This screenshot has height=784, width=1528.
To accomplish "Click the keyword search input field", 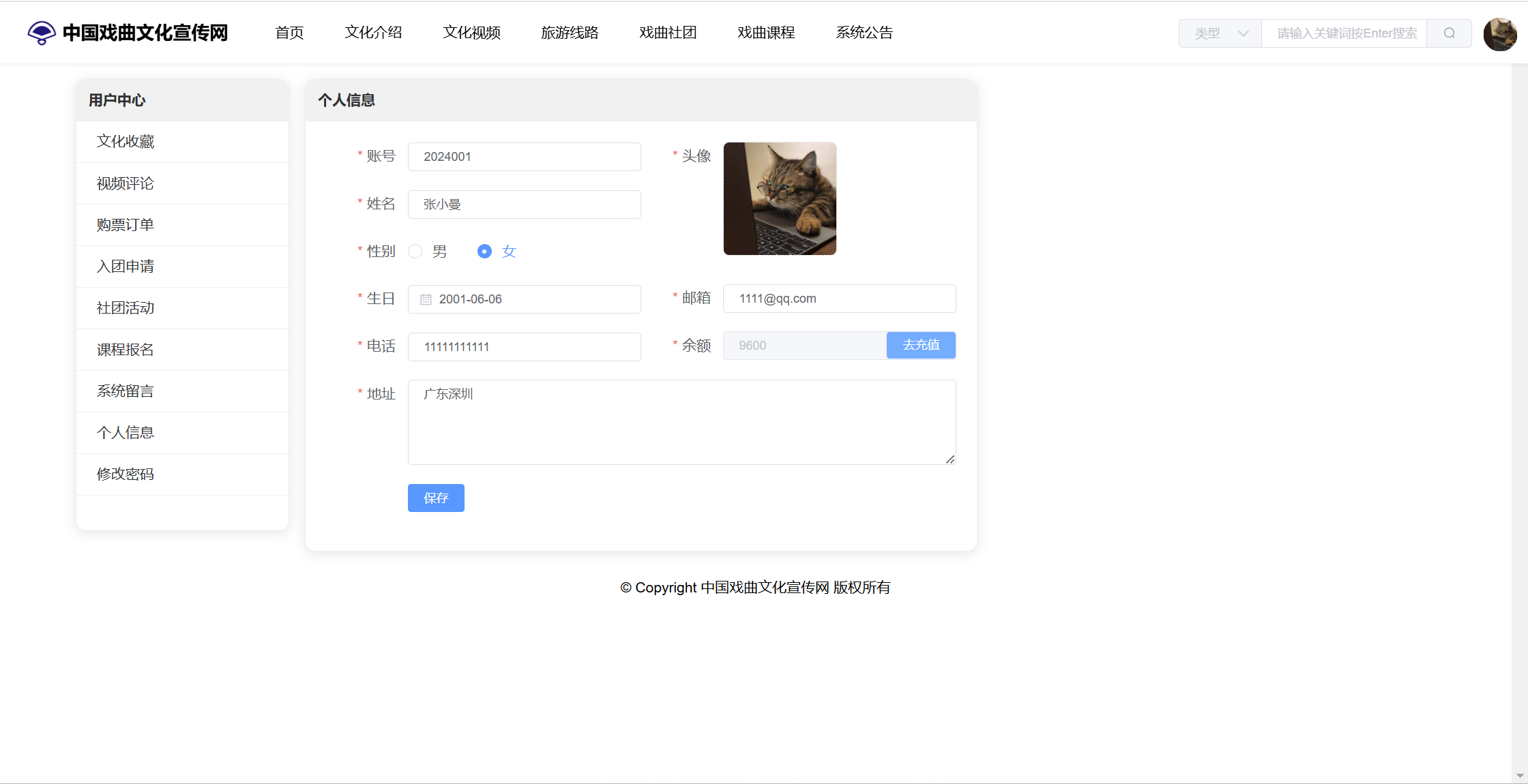I will point(1344,33).
